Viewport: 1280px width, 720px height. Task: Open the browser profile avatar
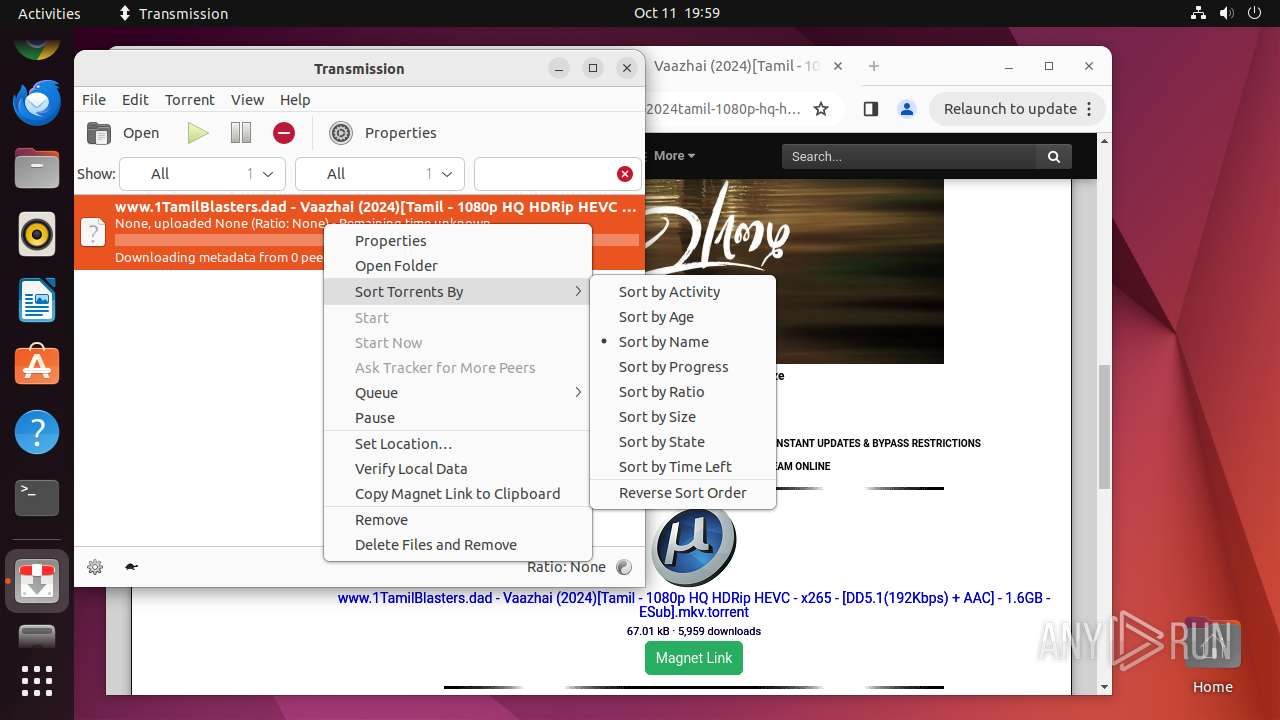pos(906,109)
